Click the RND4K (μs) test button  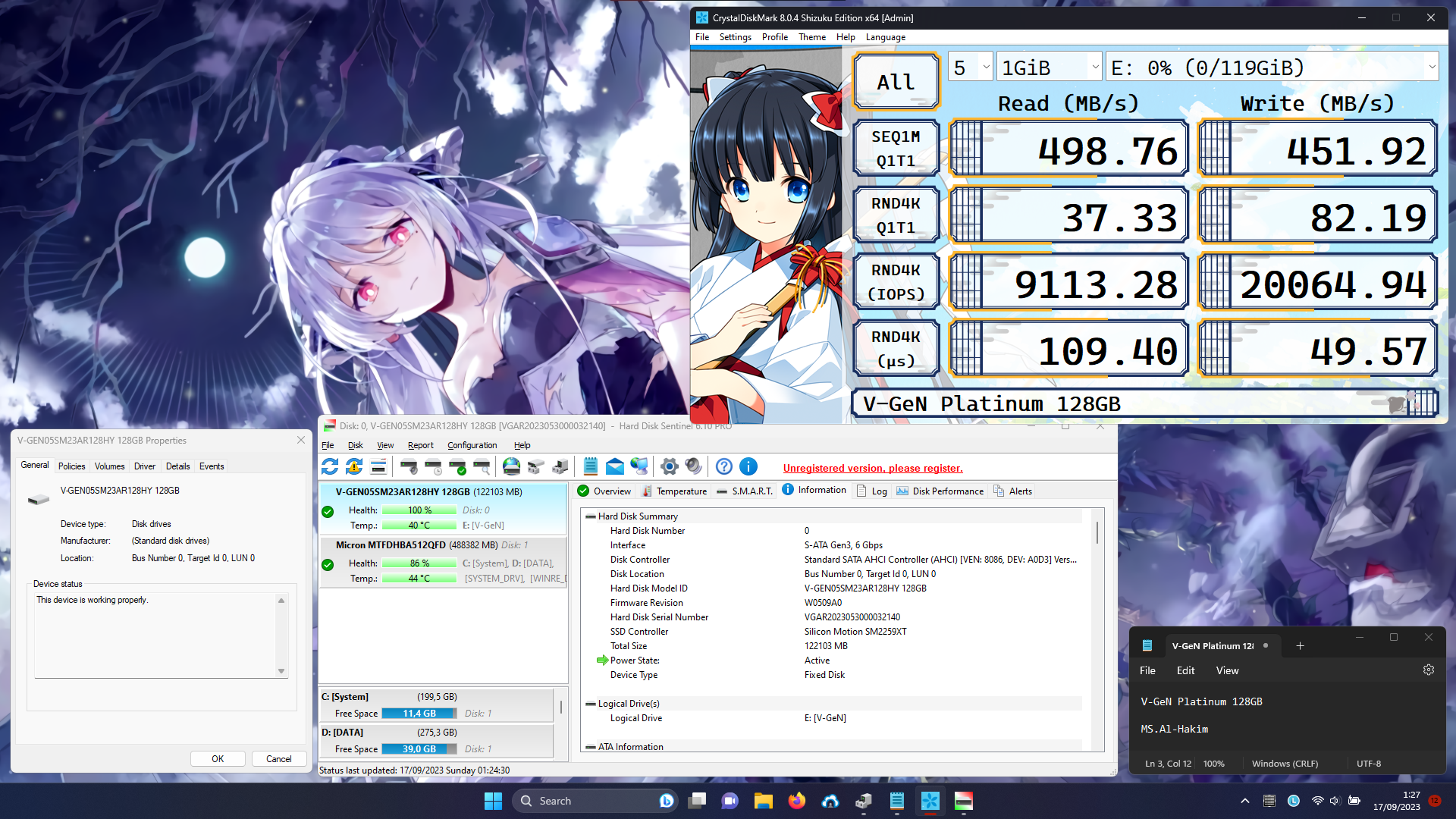point(896,349)
